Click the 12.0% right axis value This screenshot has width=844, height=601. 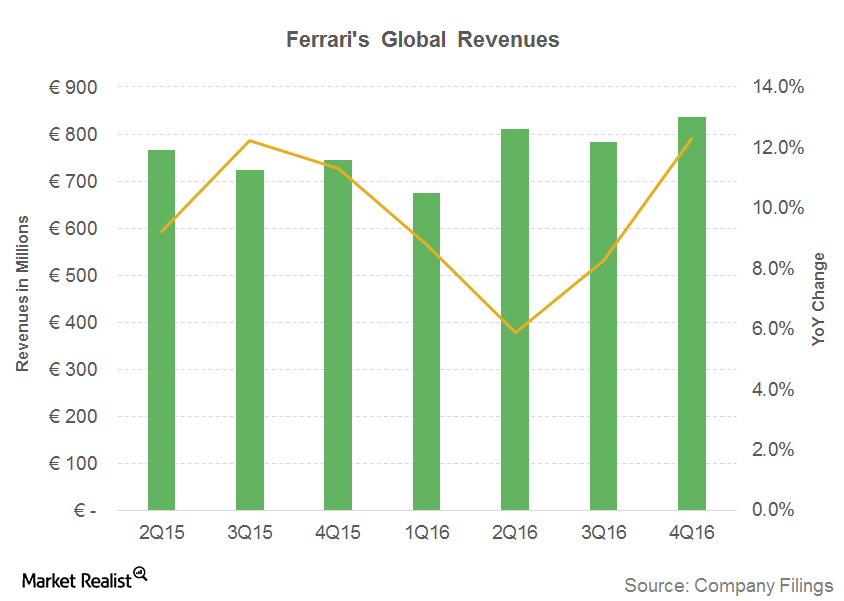point(778,147)
